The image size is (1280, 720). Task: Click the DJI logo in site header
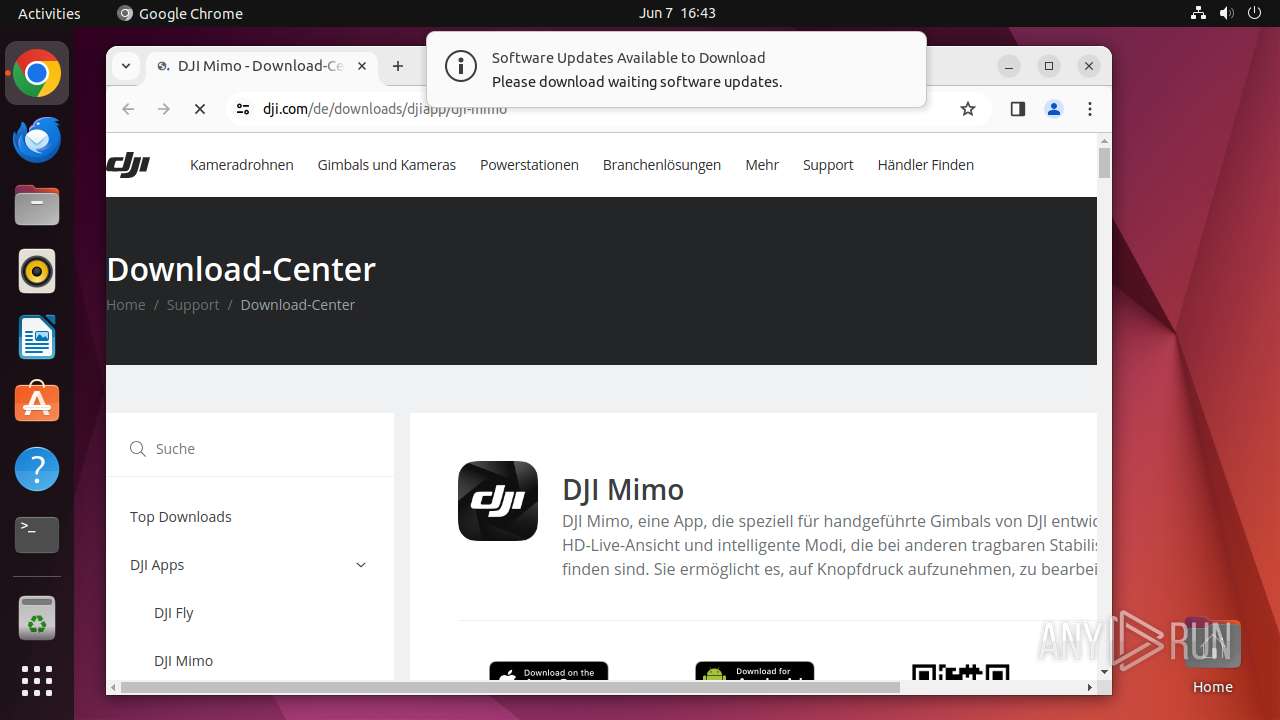pos(128,165)
